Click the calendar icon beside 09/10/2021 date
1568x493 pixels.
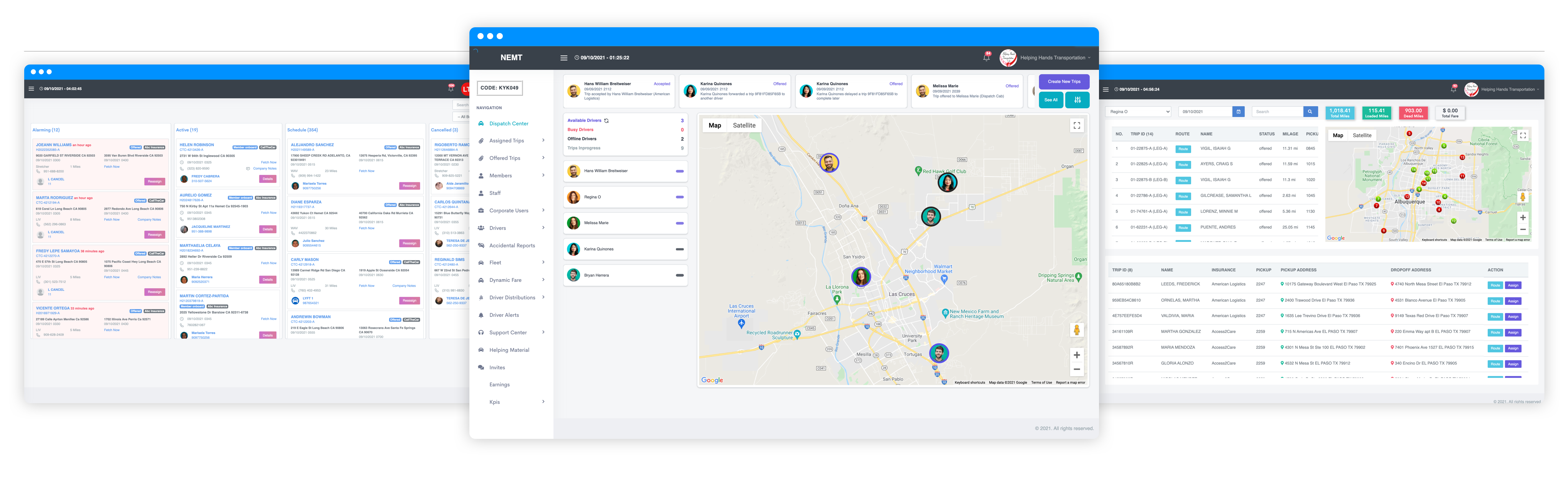click(1238, 111)
